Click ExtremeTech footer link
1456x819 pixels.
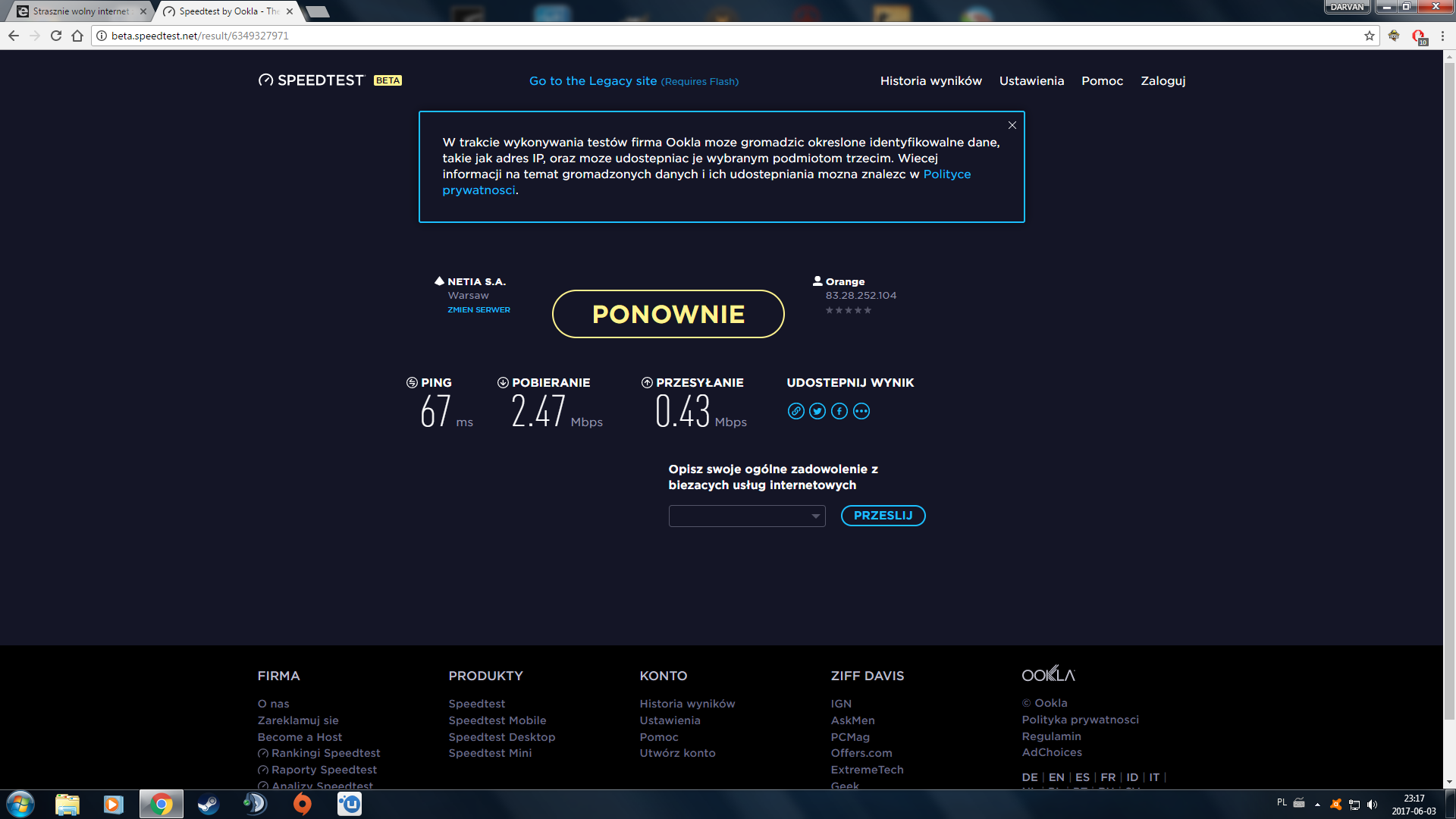pyautogui.click(x=867, y=770)
